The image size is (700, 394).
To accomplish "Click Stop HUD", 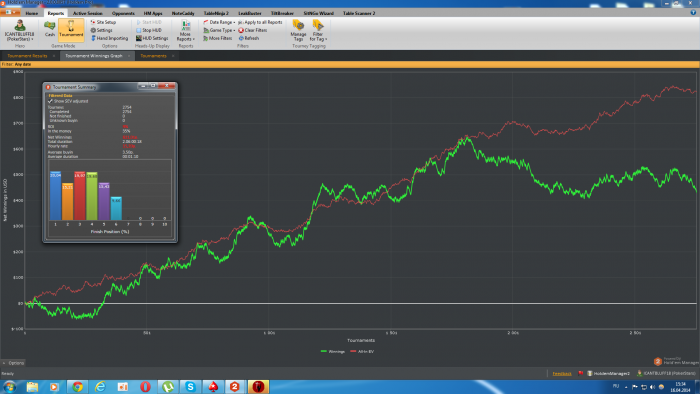I will pos(149,30).
